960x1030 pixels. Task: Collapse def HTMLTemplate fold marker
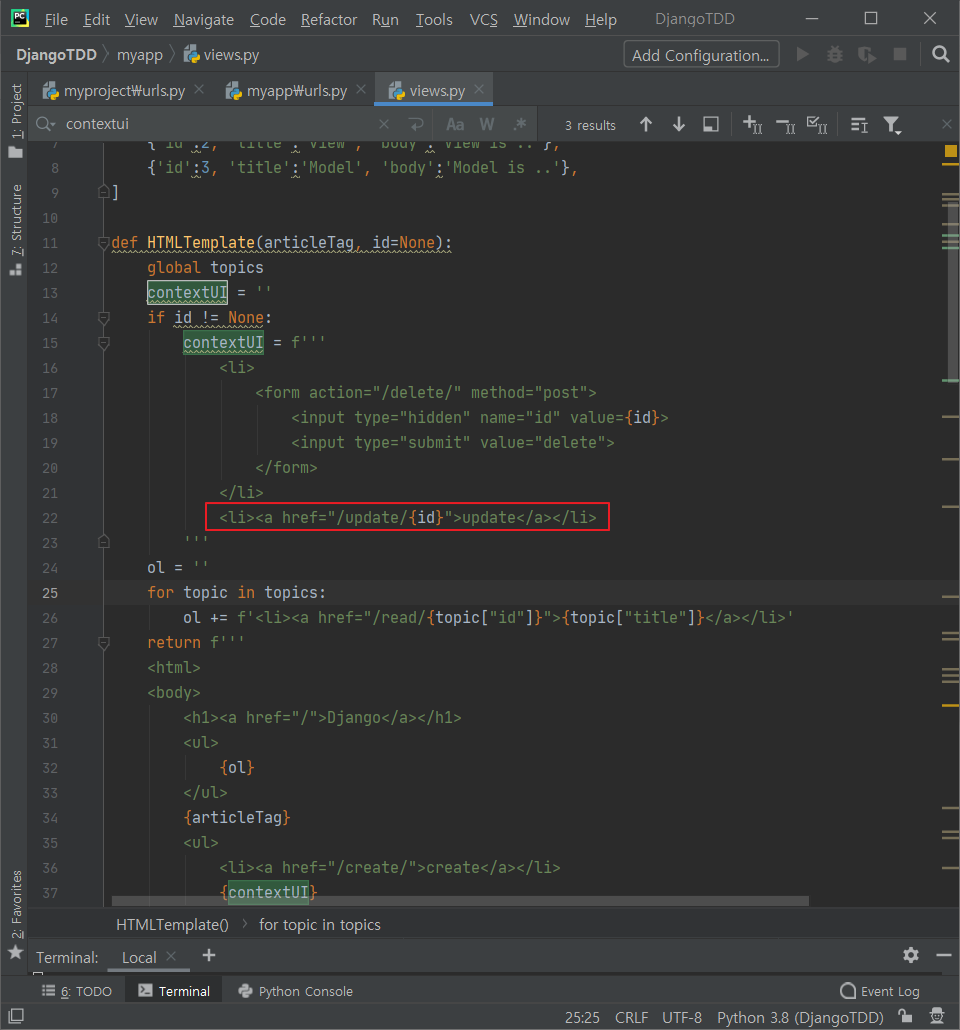[x=103, y=243]
